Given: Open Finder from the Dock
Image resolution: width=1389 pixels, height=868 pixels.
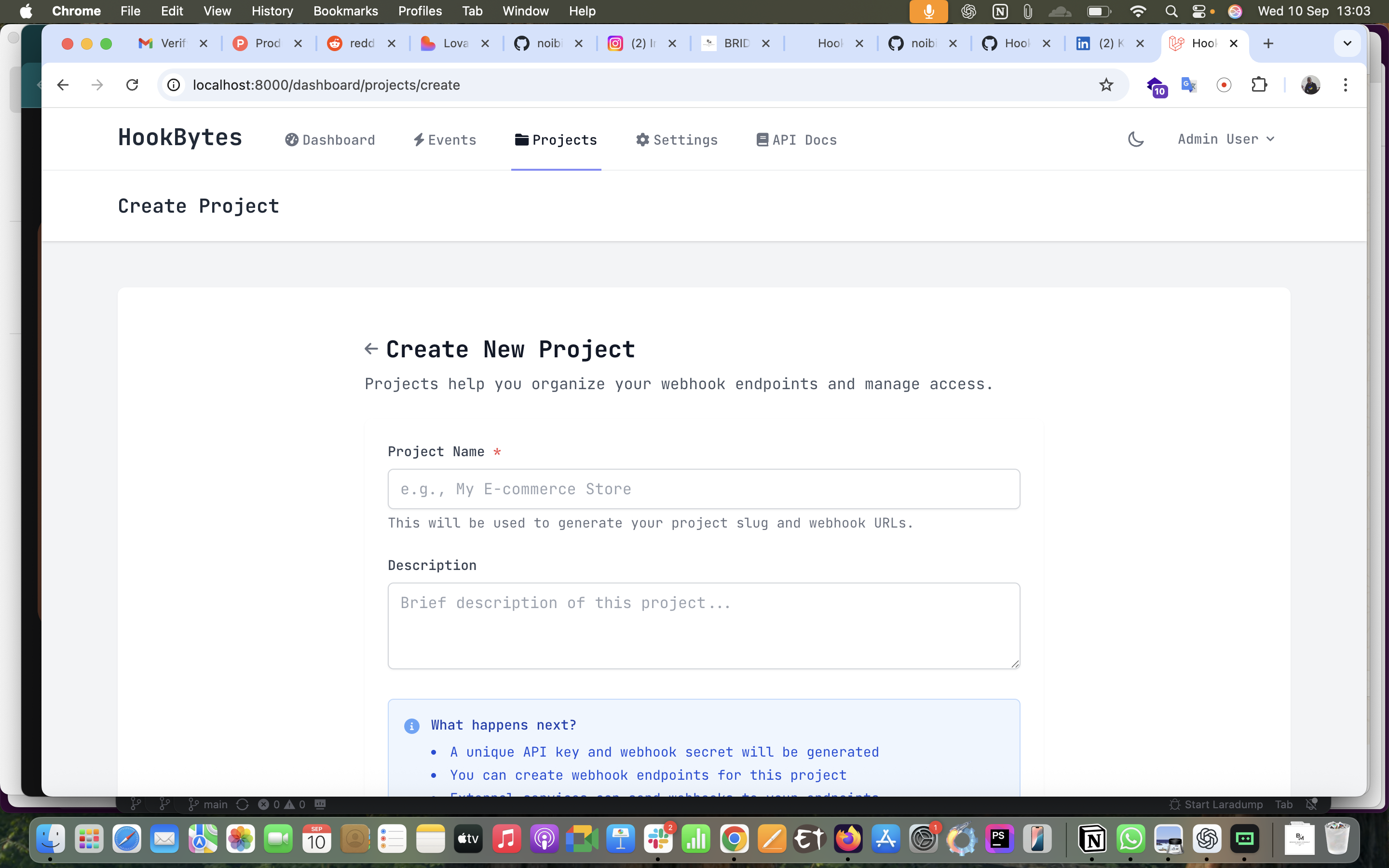Looking at the screenshot, I should [x=51, y=839].
